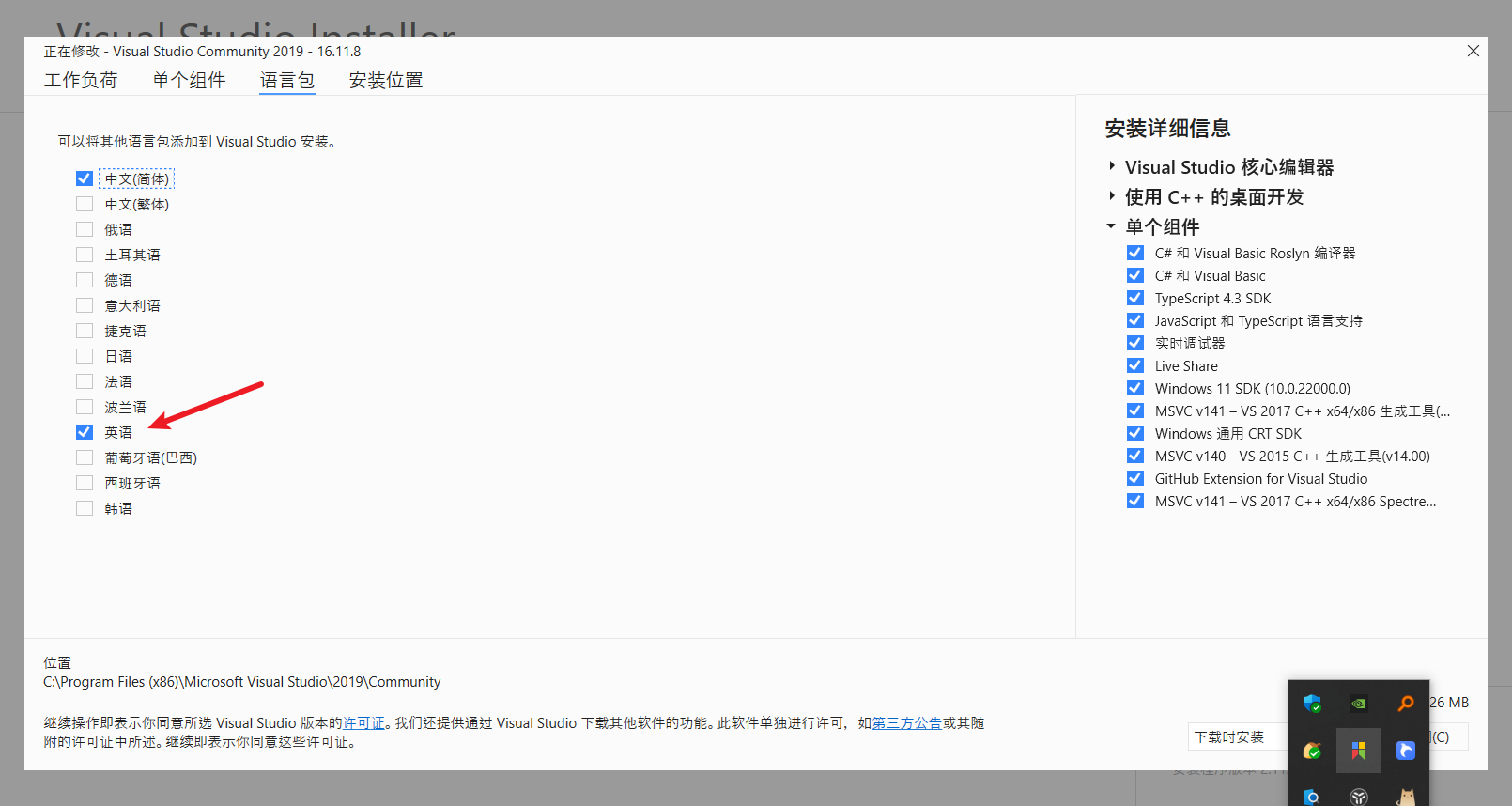Screen dimensions: 1512x806
Task: Enable 俄语 language pack
Action: [85, 229]
